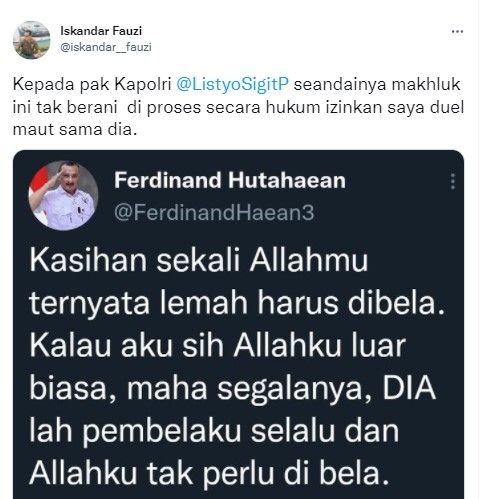
Task: Click the phrase 'seandainya makhluk' after the mention
Action: coord(377,84)
